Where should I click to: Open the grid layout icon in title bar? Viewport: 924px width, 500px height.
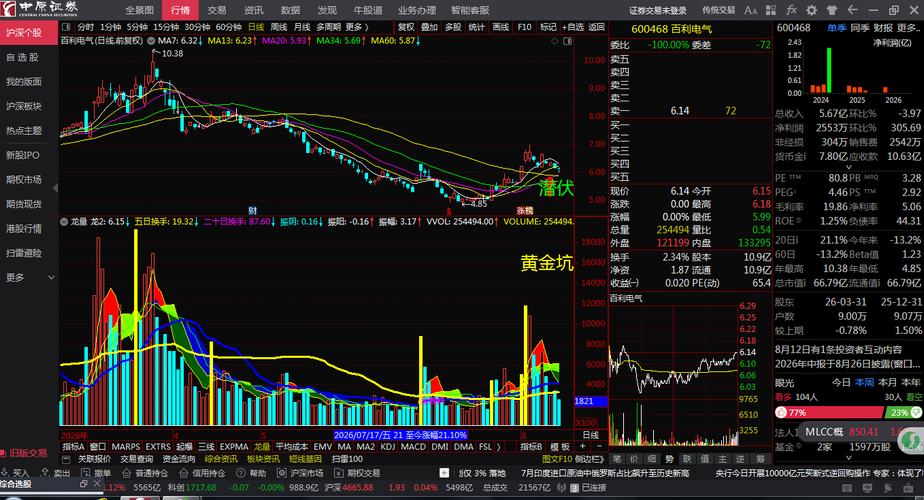pos(771,10)
